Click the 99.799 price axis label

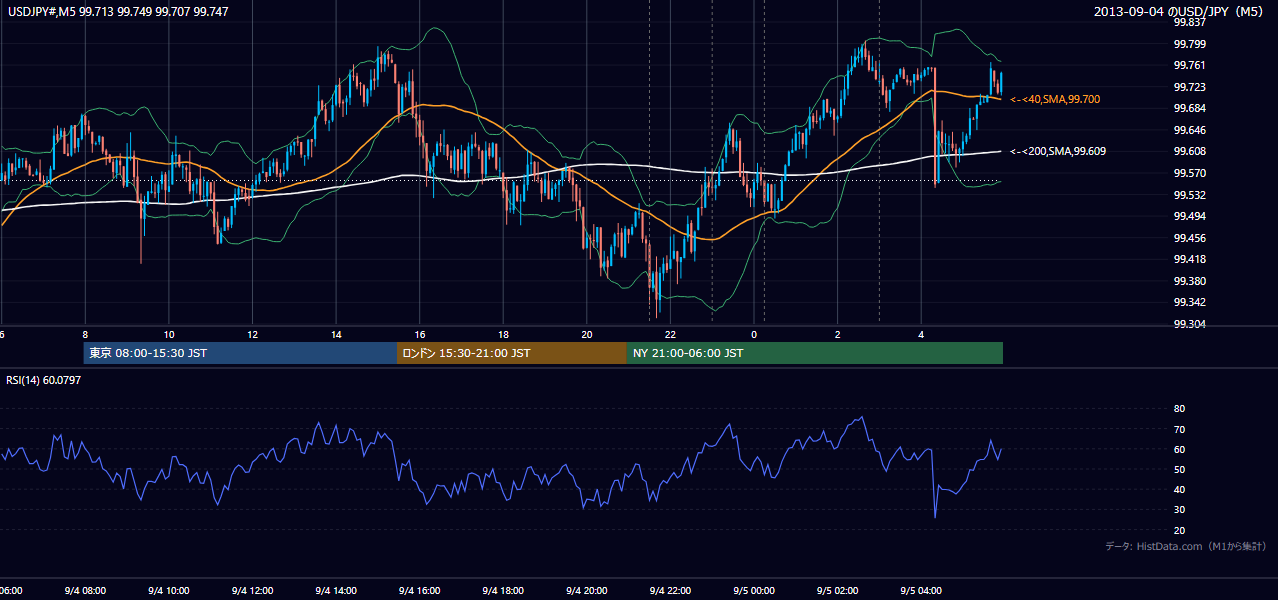1189,44
